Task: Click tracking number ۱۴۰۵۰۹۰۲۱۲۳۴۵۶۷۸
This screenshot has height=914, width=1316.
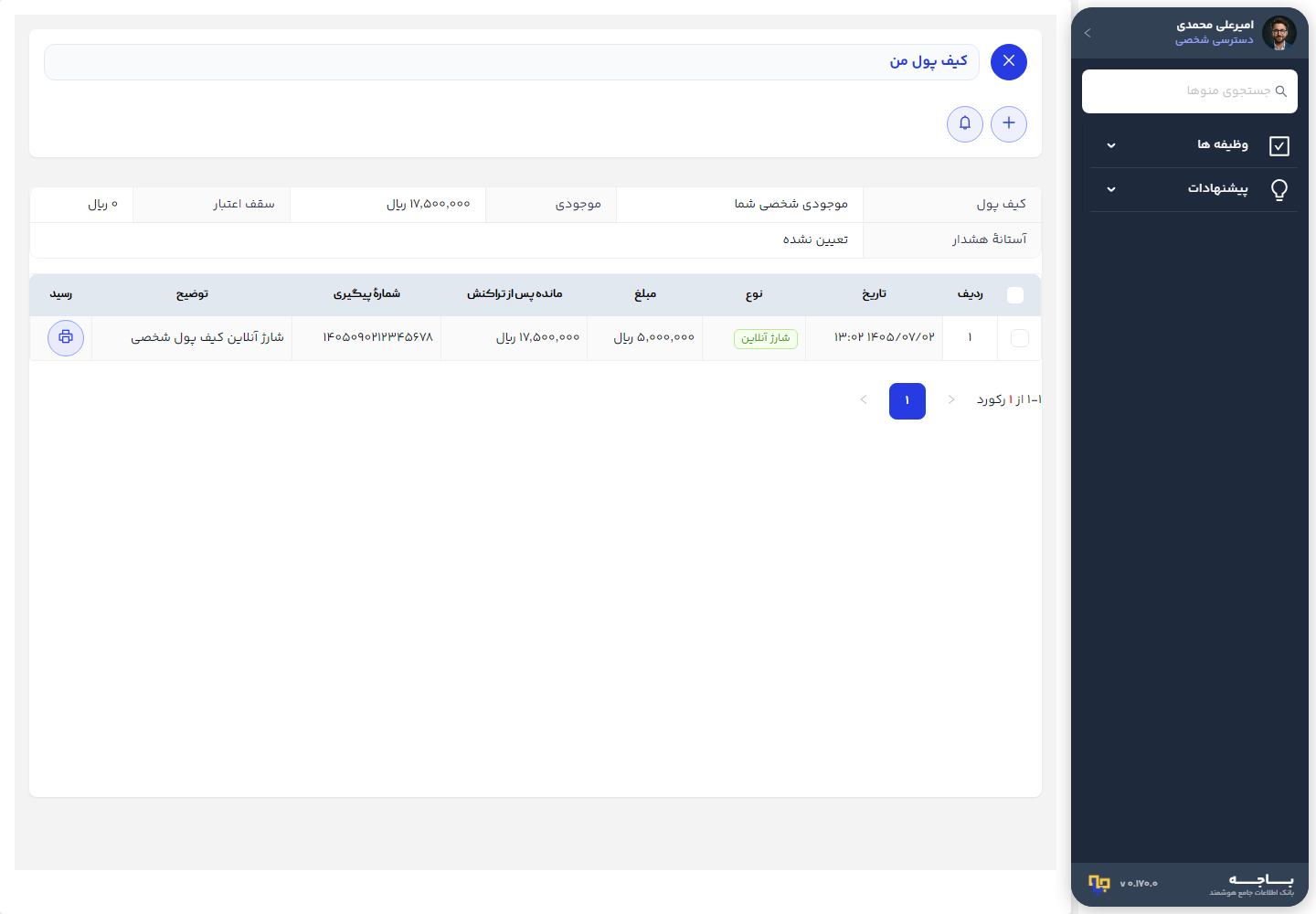Action: click(x=377, y=337)
